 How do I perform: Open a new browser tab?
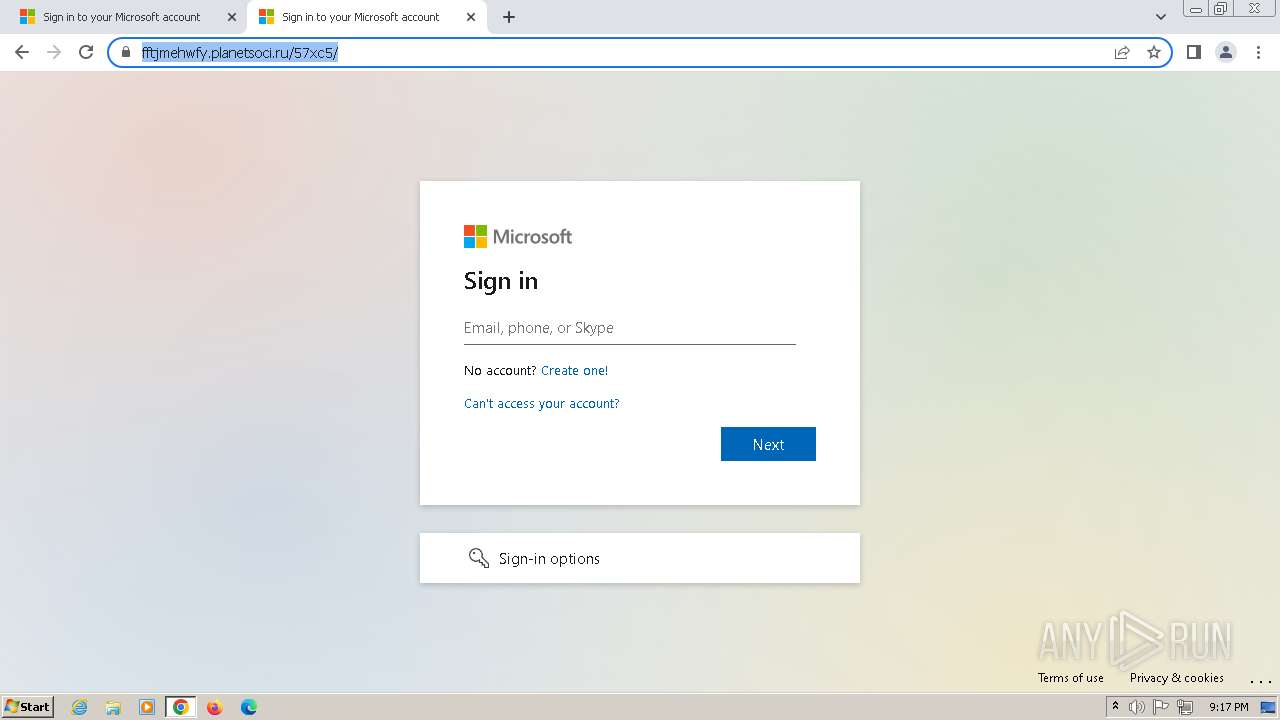tap(509, 17)
